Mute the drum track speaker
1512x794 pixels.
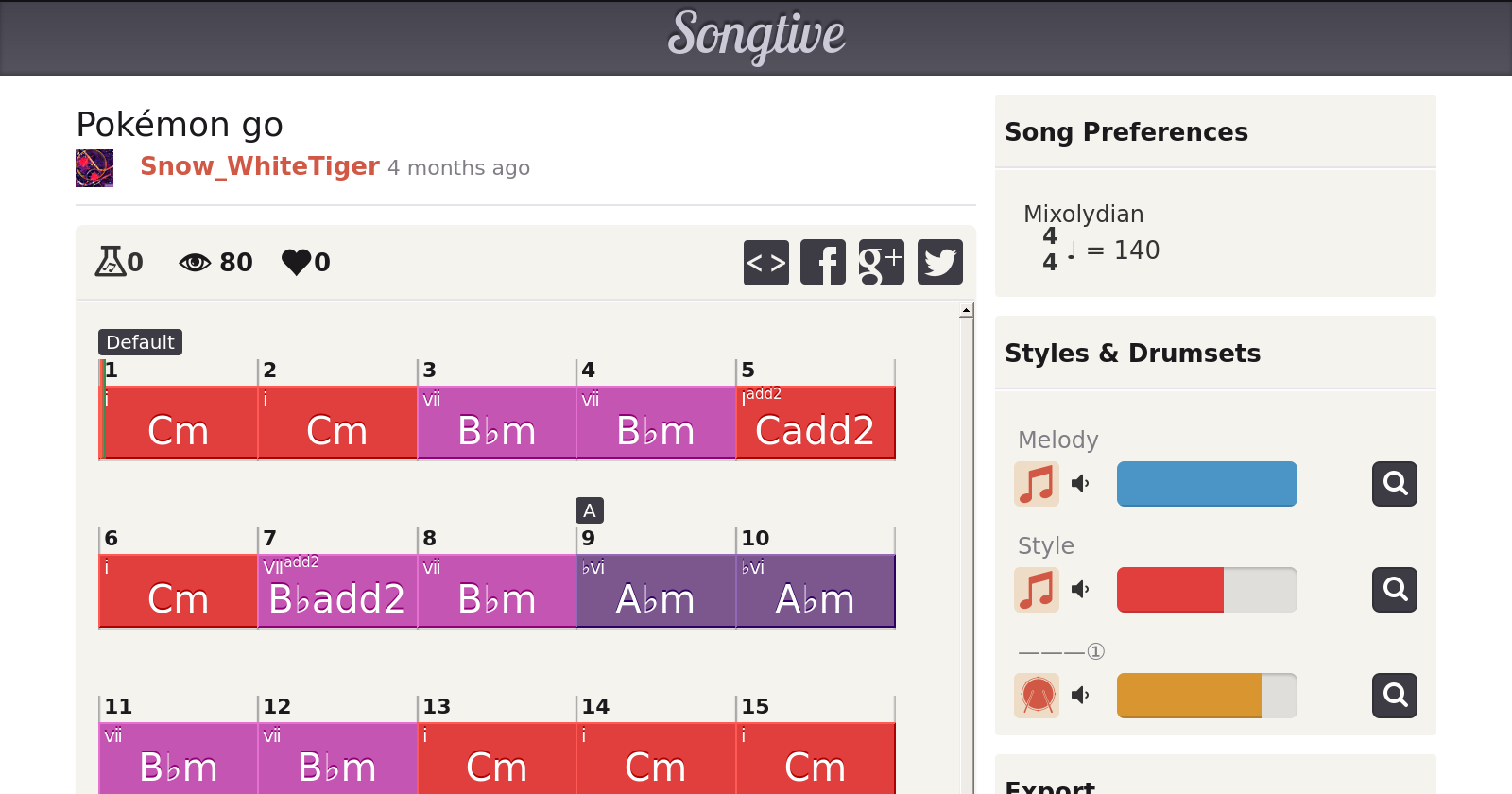point(1080,696)
